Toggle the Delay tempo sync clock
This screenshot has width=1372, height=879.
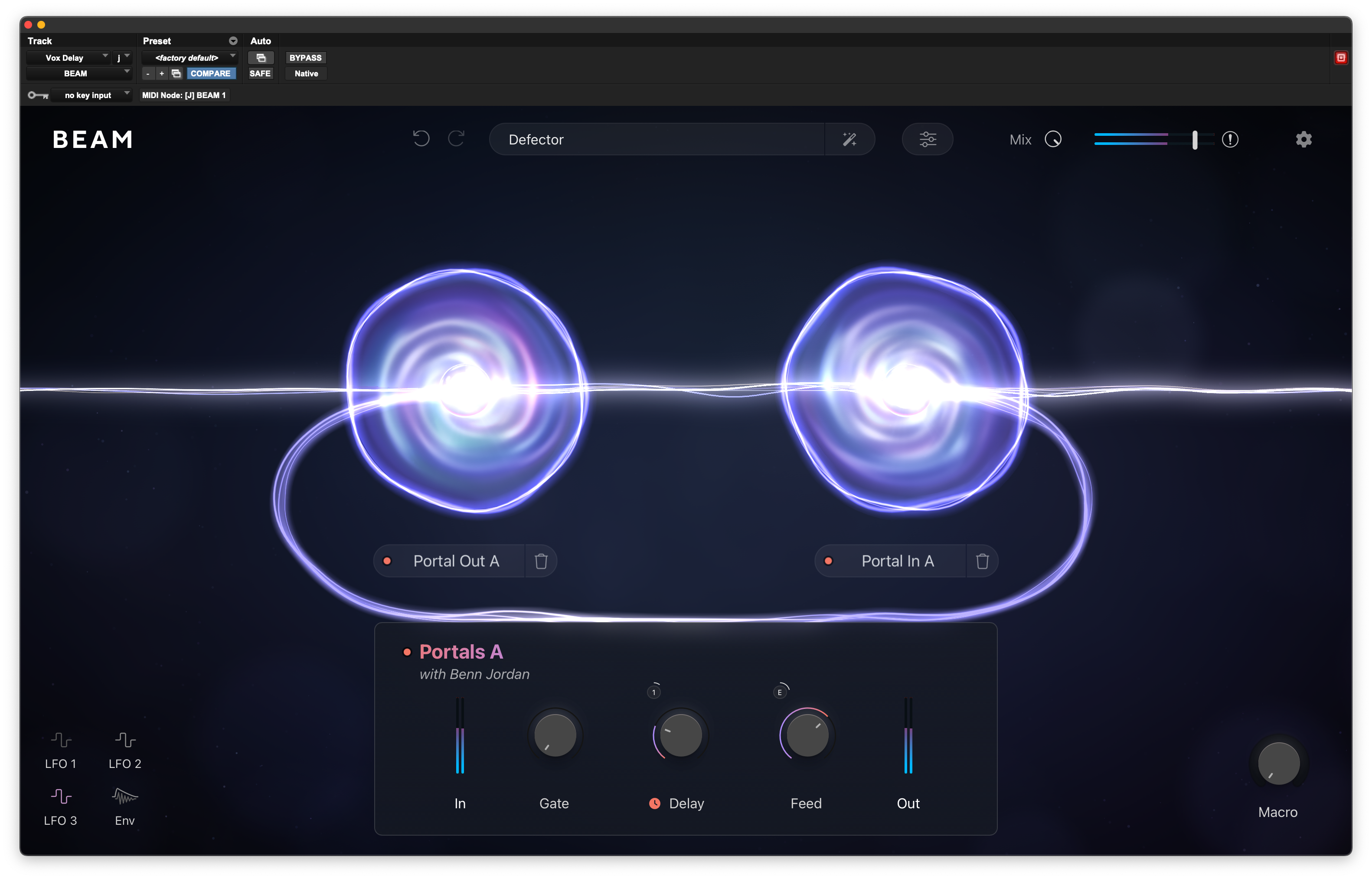click(654, 803)
